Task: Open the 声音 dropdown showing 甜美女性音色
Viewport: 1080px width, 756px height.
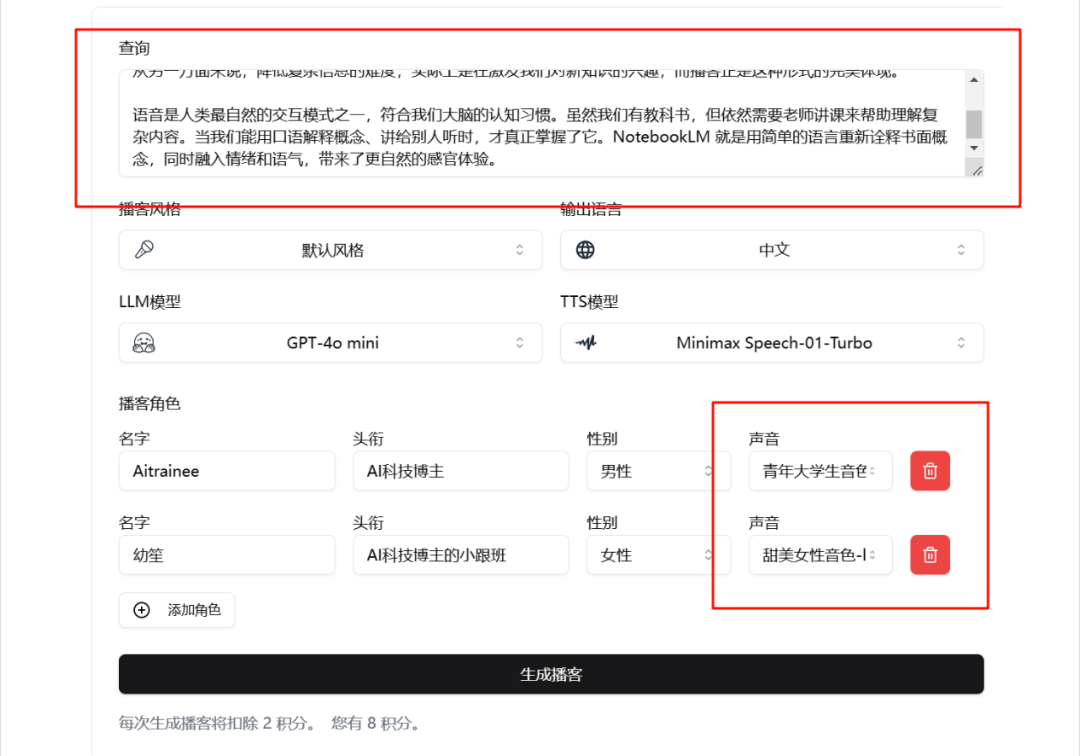Action: (x=820, y=554)
